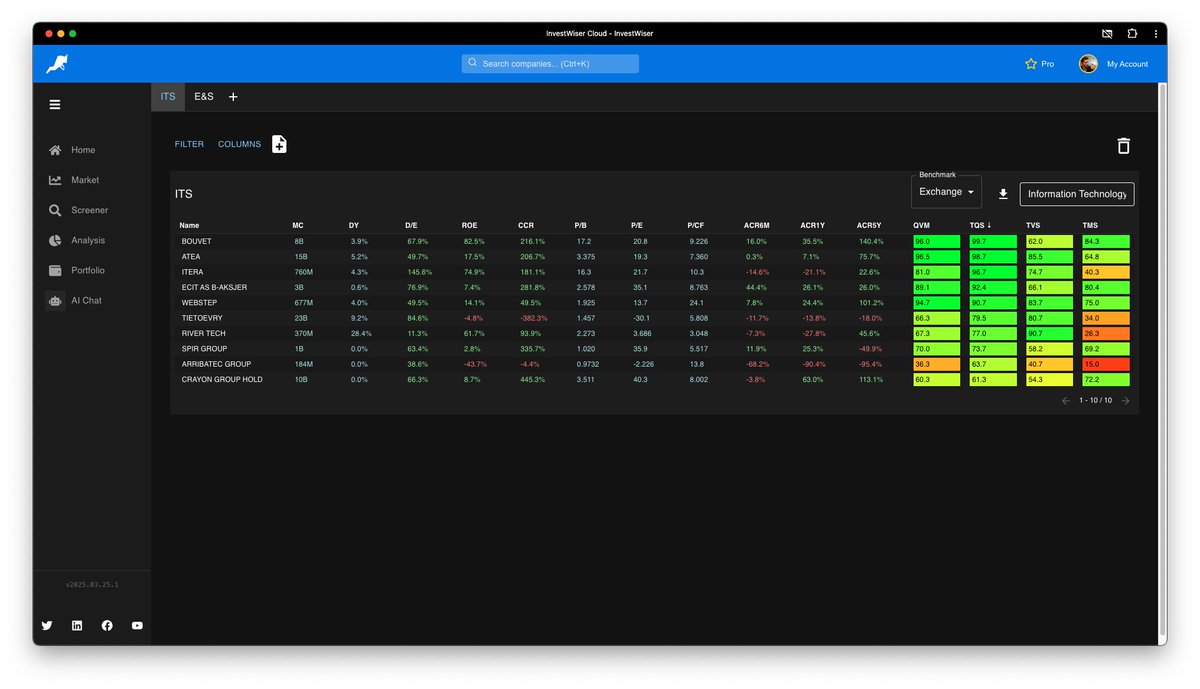Open RIVER TECH company entry

[x=203, y=333]
